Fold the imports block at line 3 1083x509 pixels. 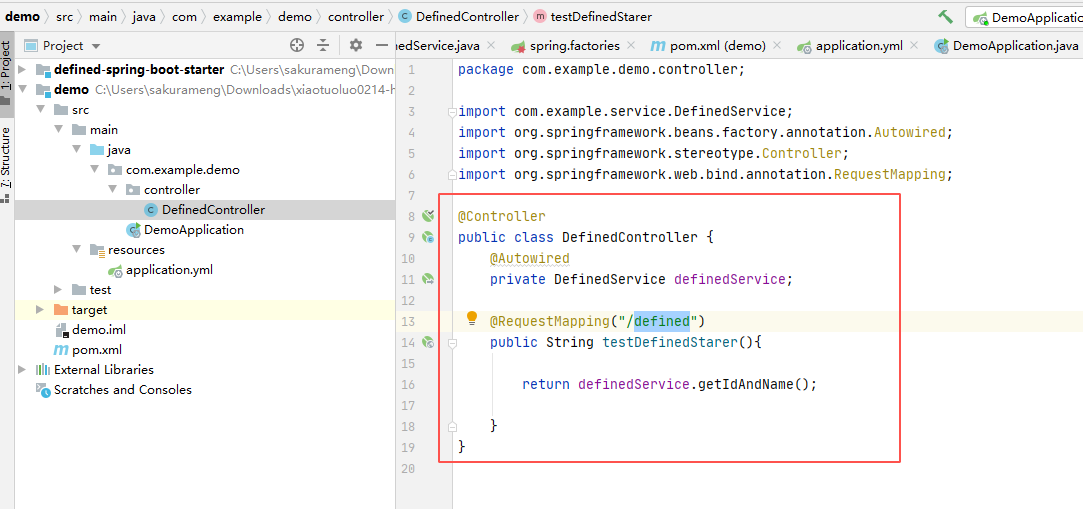(x=452, y=111)
